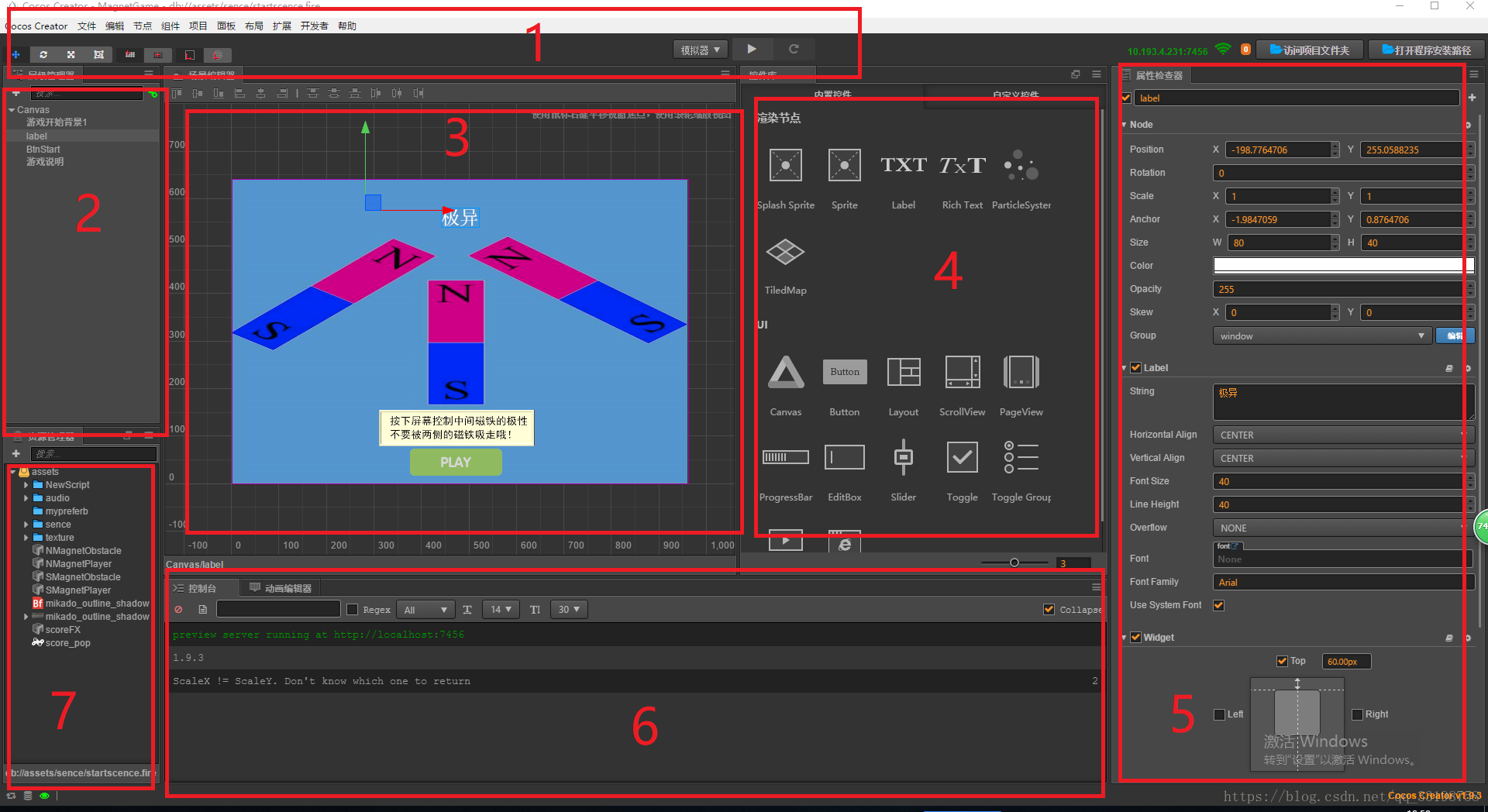Select the rotate transform tool
The height and width of the screenshot is (812, 1488).
click(x=43, y=55)
